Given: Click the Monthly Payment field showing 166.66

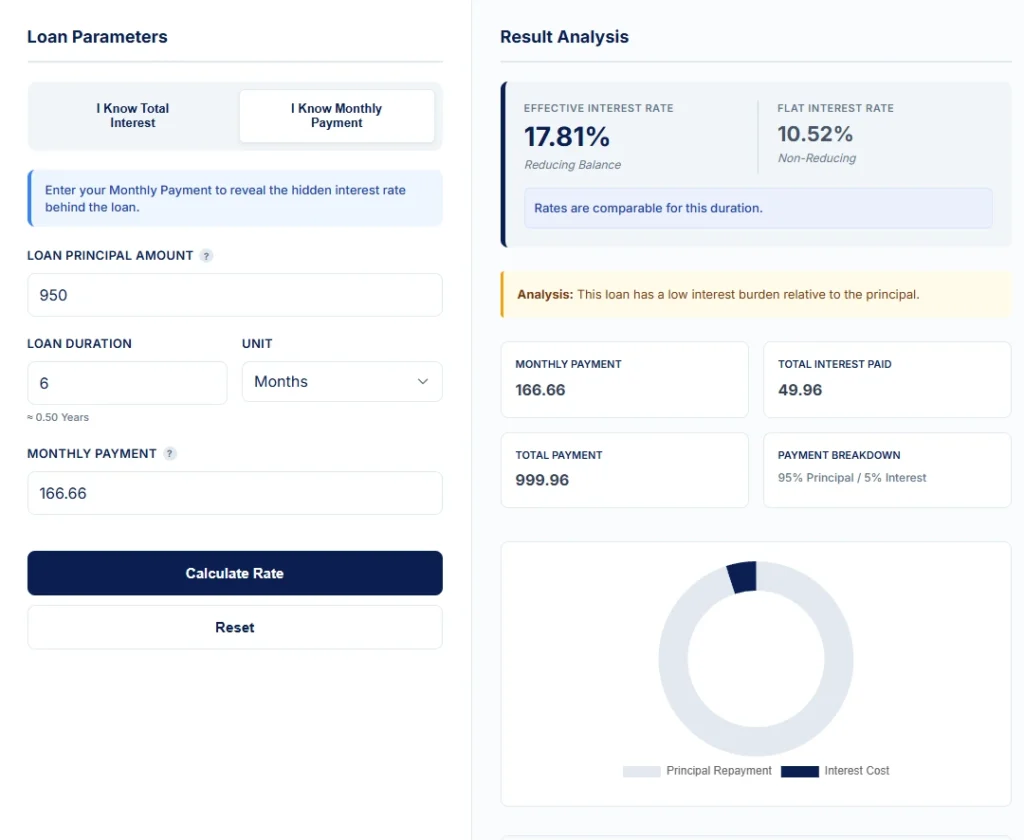Looking at the screenshot, I should [234, 493].
